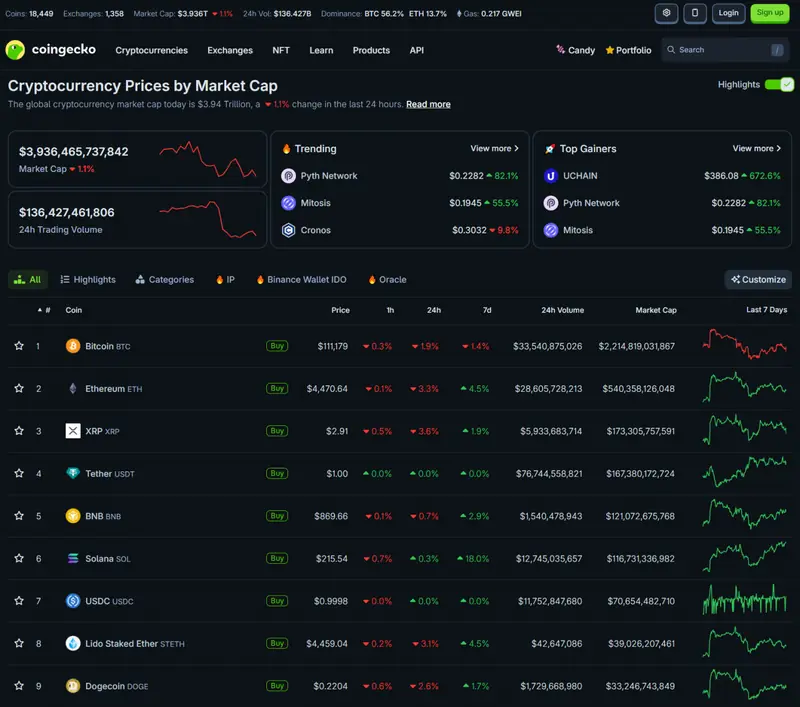The width and height of the screenshot is (800, 707).
Task: Click Pyth Network icon in Trending
Action: pos(288,176)
